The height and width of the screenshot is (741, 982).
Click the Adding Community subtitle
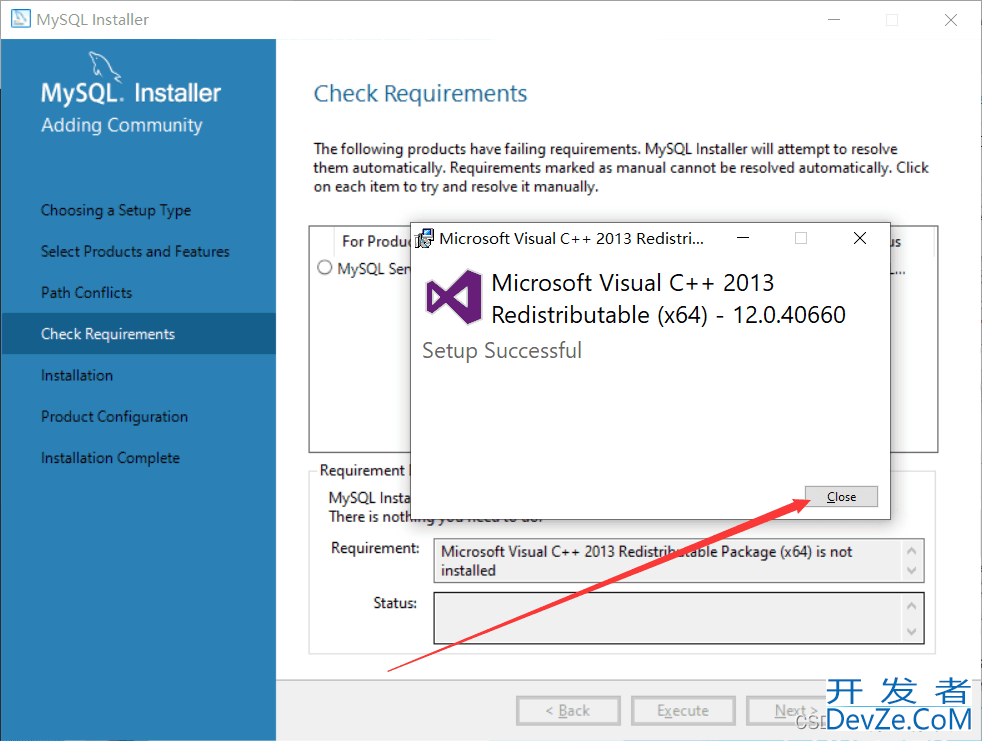[122, 125]
